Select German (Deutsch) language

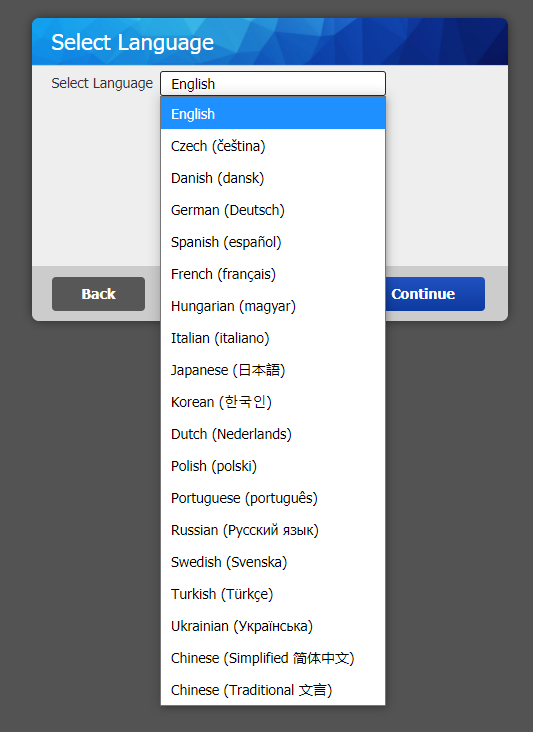[x=273, y=210]
